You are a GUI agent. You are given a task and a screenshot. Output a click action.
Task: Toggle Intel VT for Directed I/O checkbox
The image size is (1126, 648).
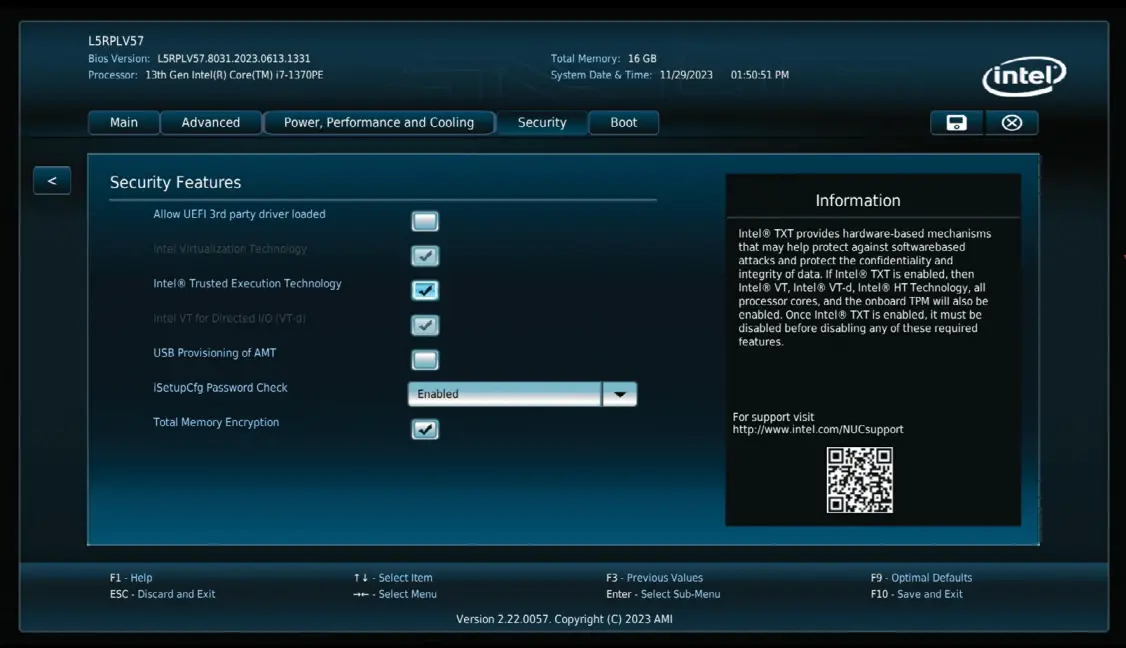pos(425,325)
